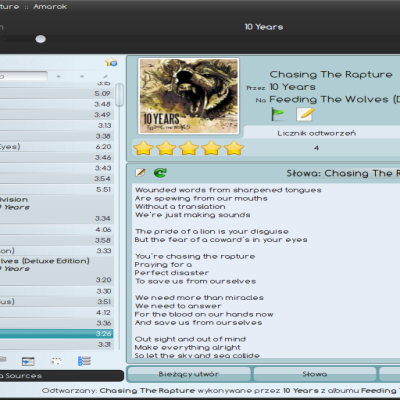Select the 3:54 playlist track
Screen dimensions: 400x400
point(57,179)
